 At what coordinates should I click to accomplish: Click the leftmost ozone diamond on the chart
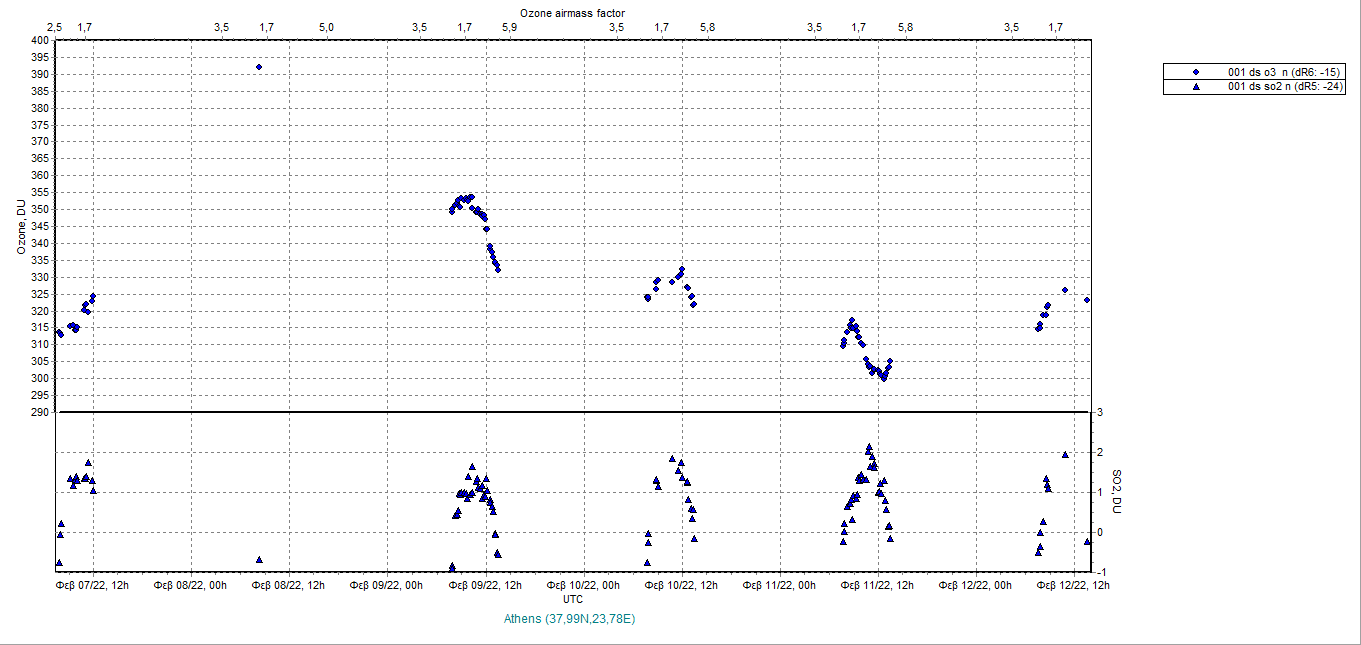(x=58, y=332)
